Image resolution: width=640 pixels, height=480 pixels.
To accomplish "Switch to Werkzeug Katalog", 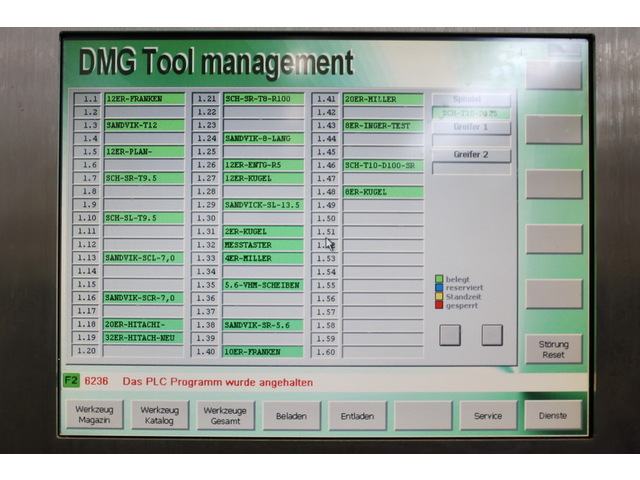I will 160,415.
